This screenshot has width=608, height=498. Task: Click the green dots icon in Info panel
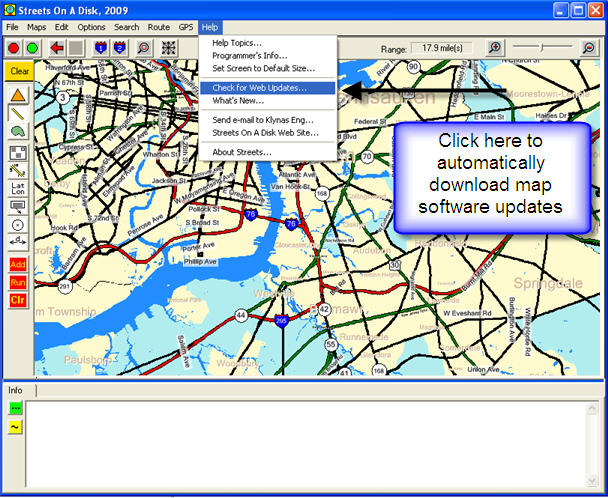(16, 408)
